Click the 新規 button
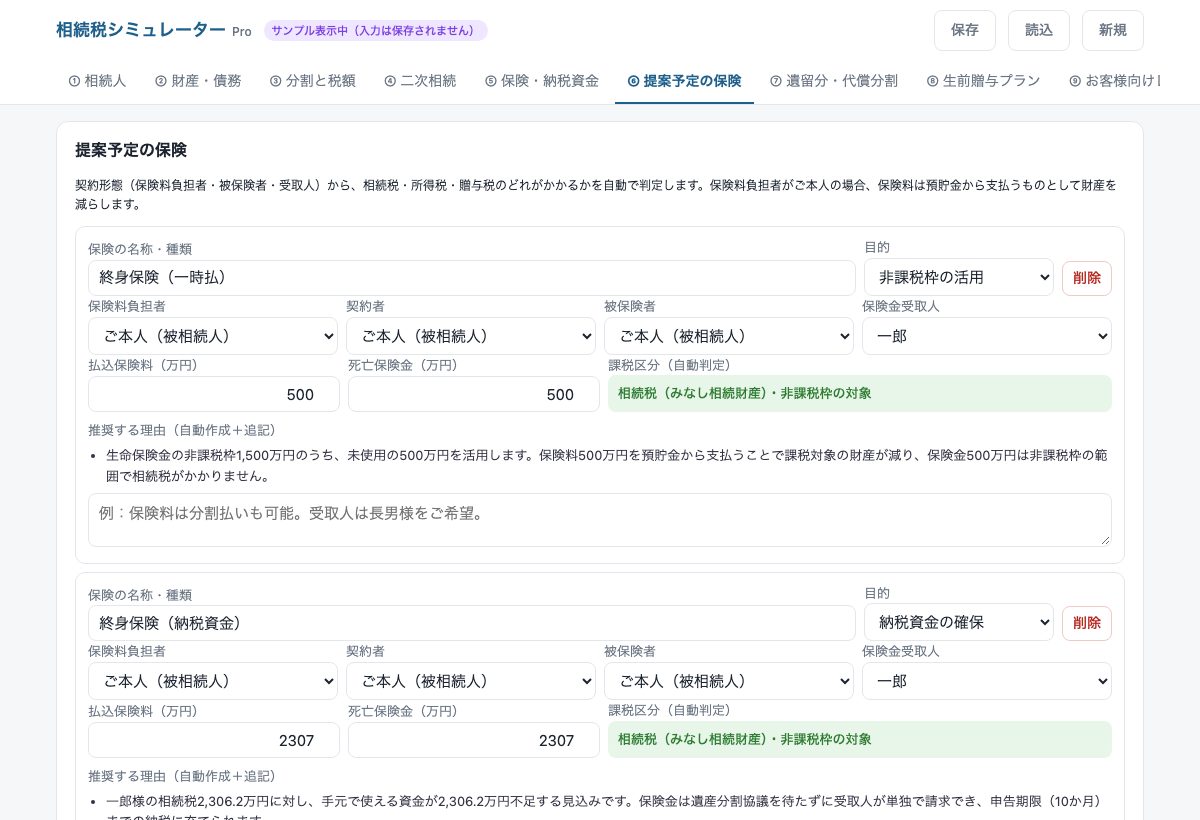 [x=1113, y=30]
